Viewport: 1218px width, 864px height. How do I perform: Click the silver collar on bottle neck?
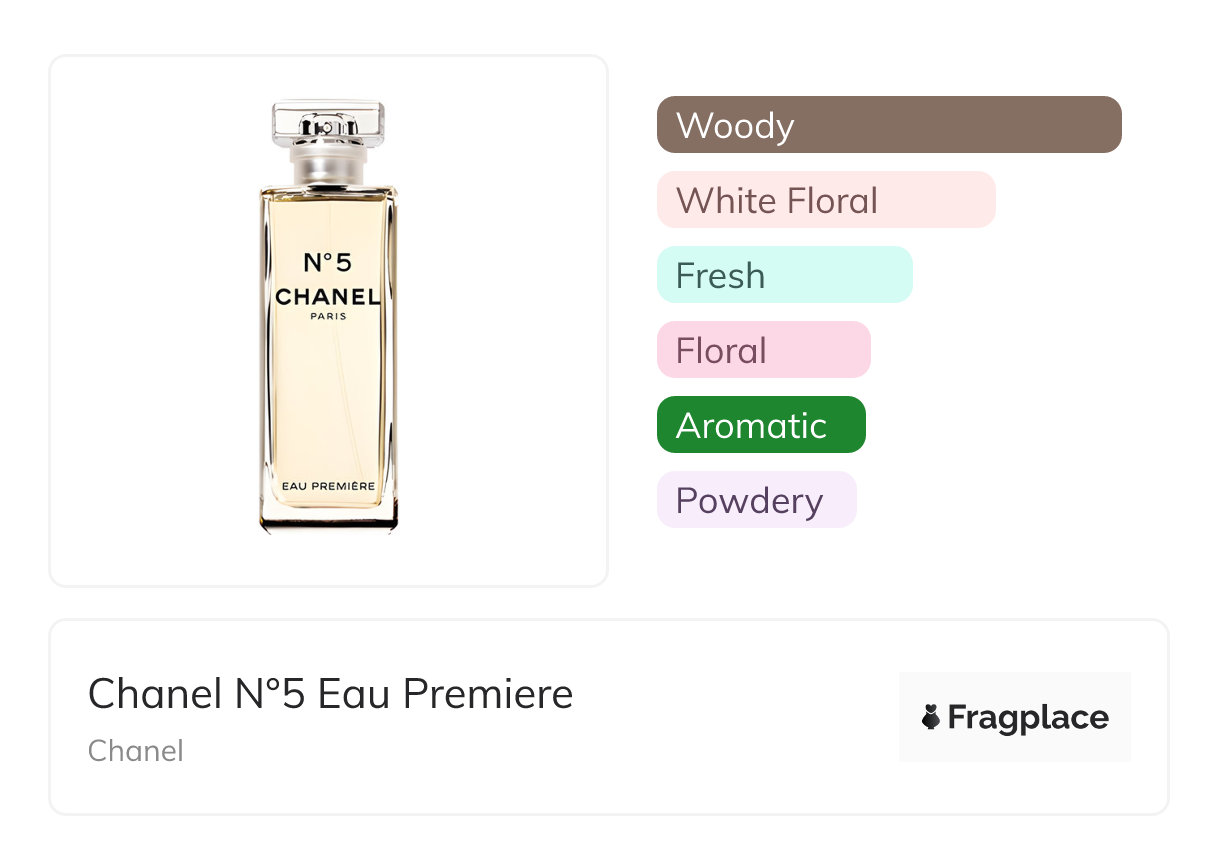328,166
